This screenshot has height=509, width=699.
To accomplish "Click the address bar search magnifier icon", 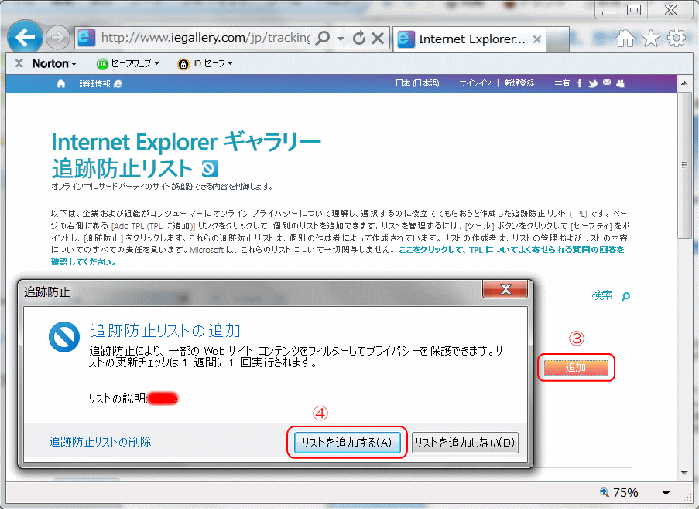I will click(x=323, y=38).
